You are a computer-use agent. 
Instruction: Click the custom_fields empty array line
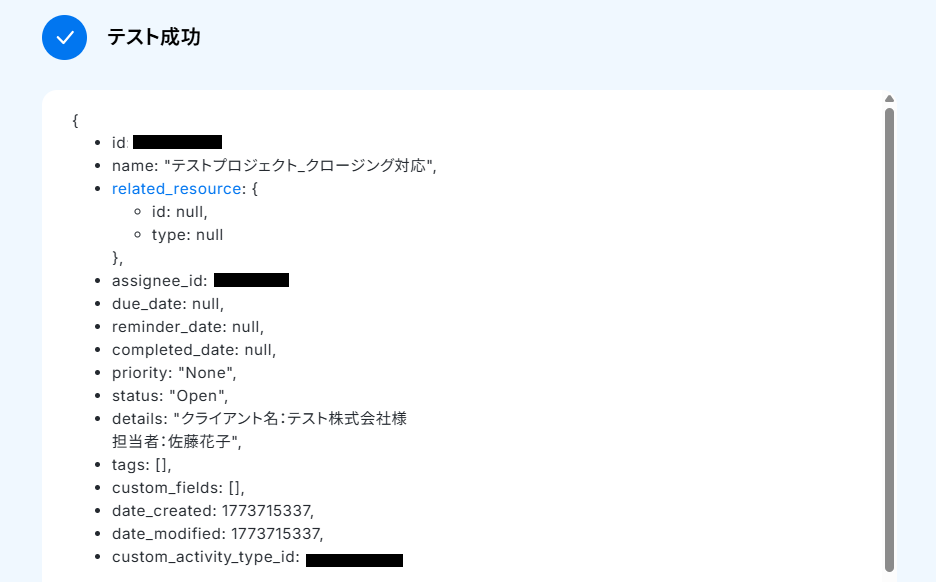178,488
